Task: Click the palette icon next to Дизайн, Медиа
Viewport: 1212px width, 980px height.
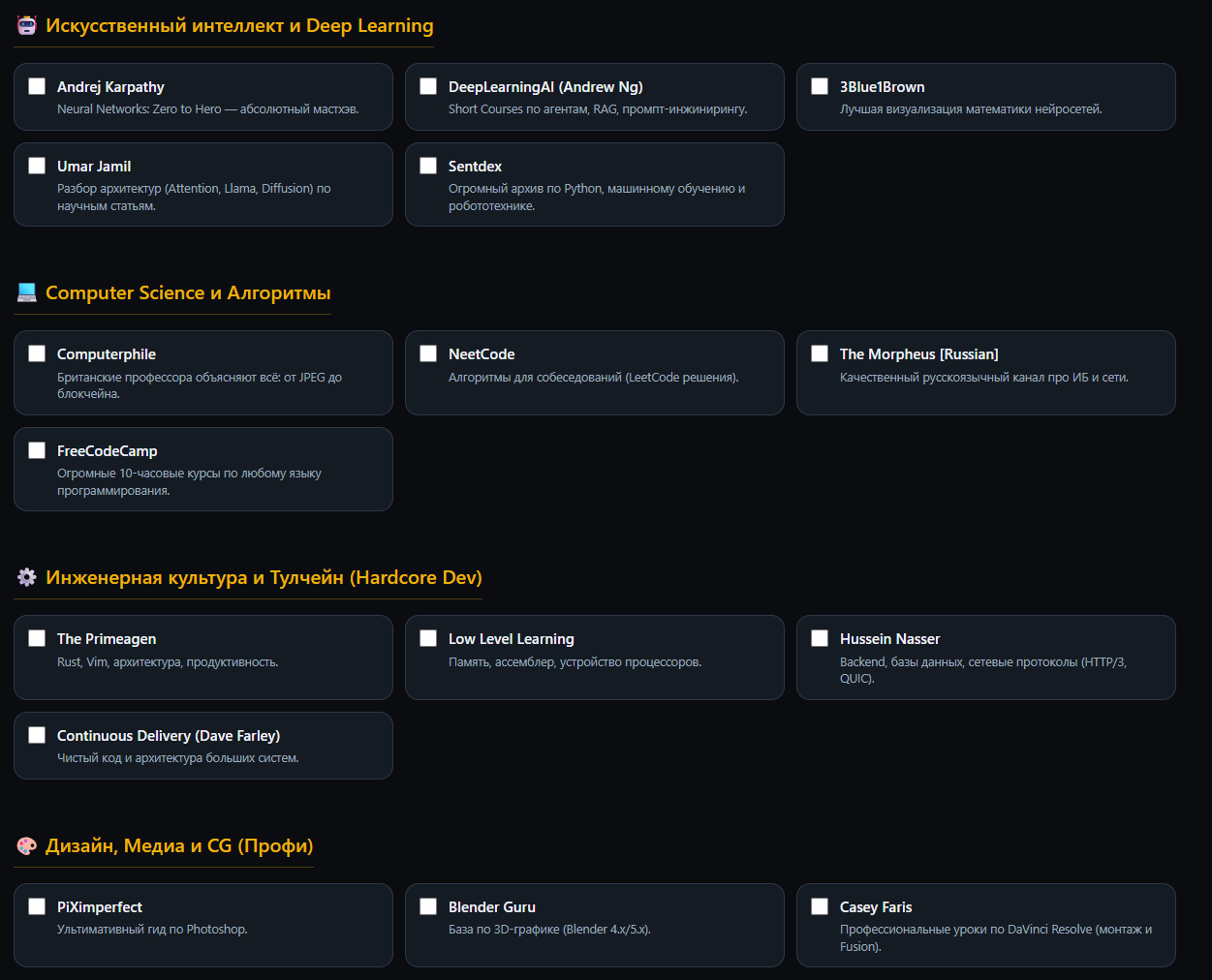Action: [x=27, y=845]
